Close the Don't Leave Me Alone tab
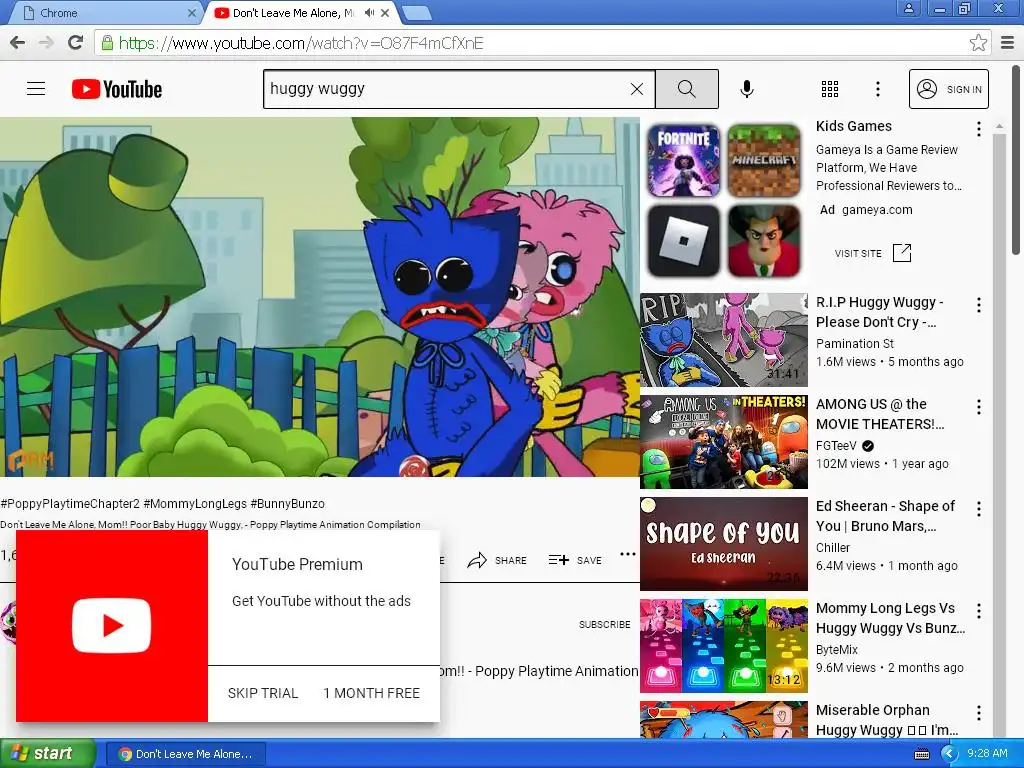Screen dimensions: 1024x768 [x=385, y=13]
